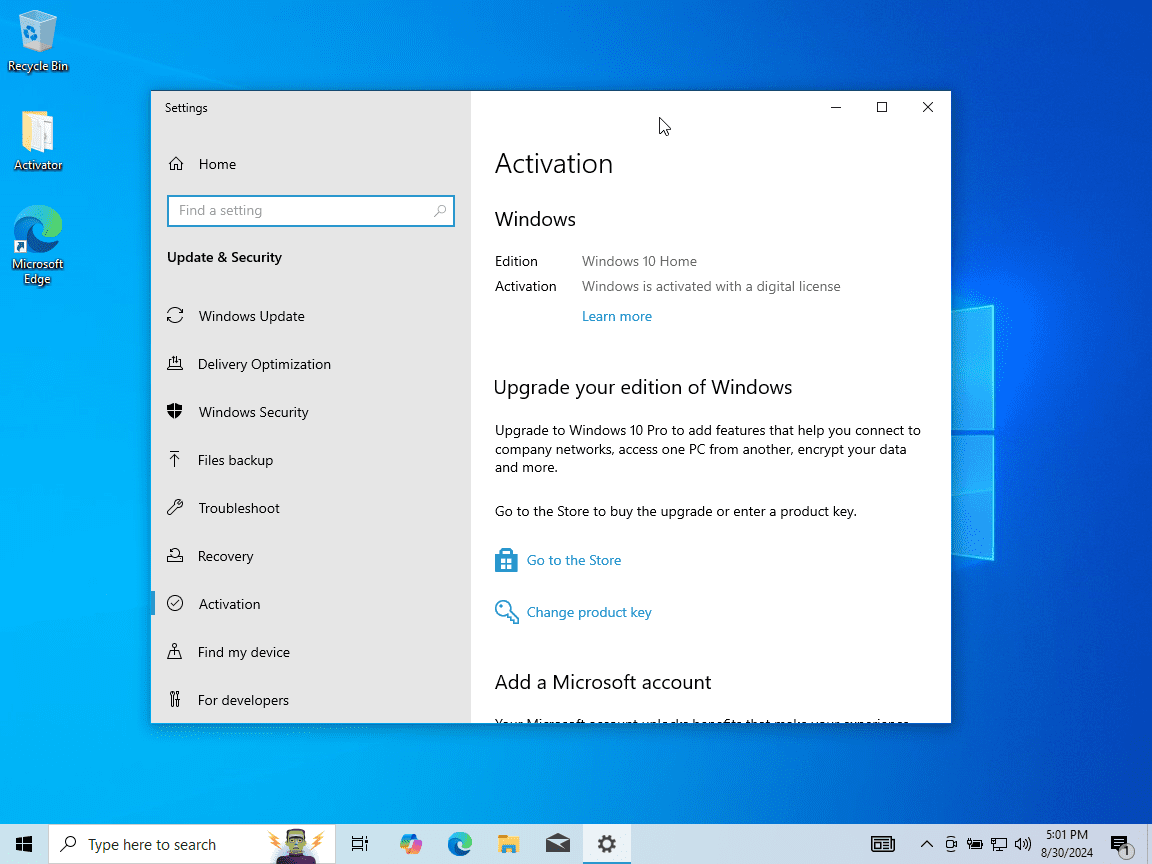Screen dimensions: 1152x864
Task: Click the For developers tools icon
Action: click(175, 699)
